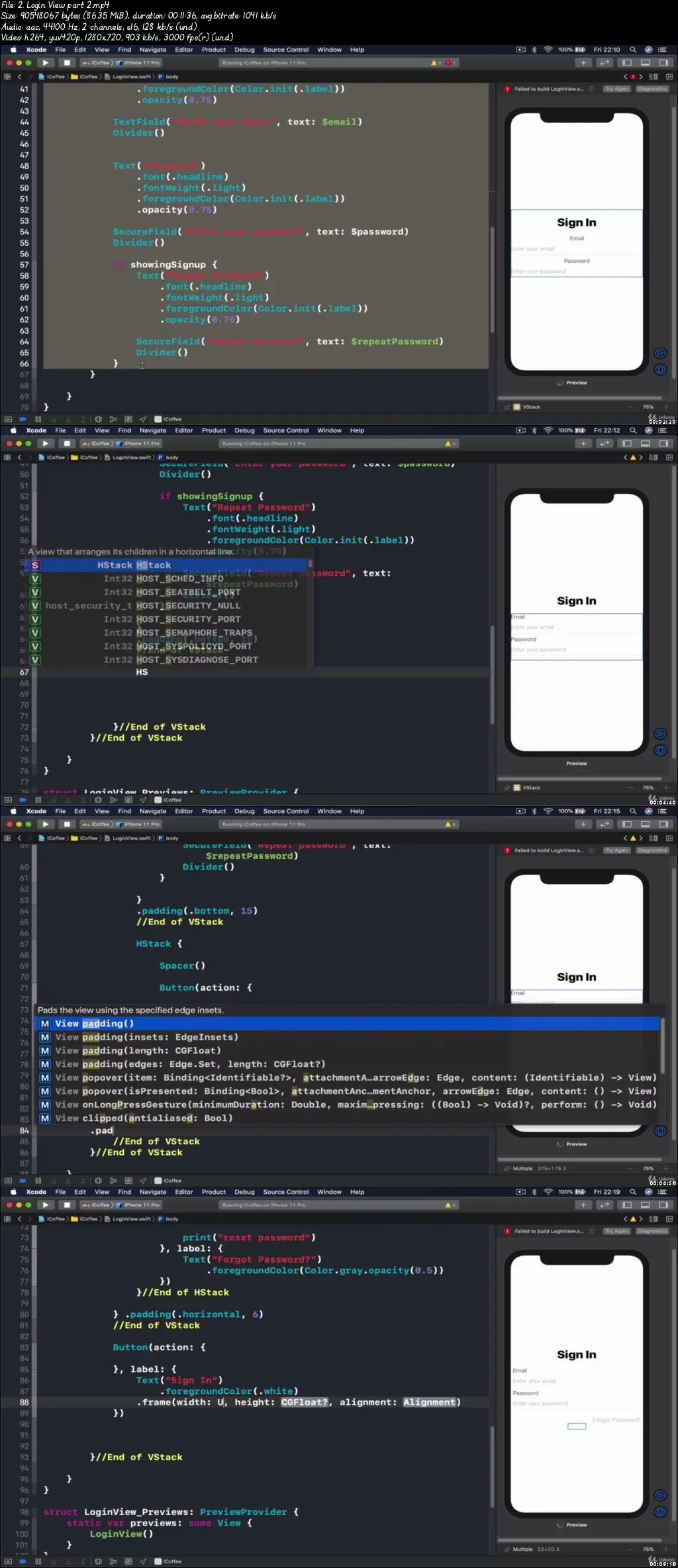Click Try Again in the 22:19 frame's preview
Screen dimensions: 678x1568
coord(616,1231)
